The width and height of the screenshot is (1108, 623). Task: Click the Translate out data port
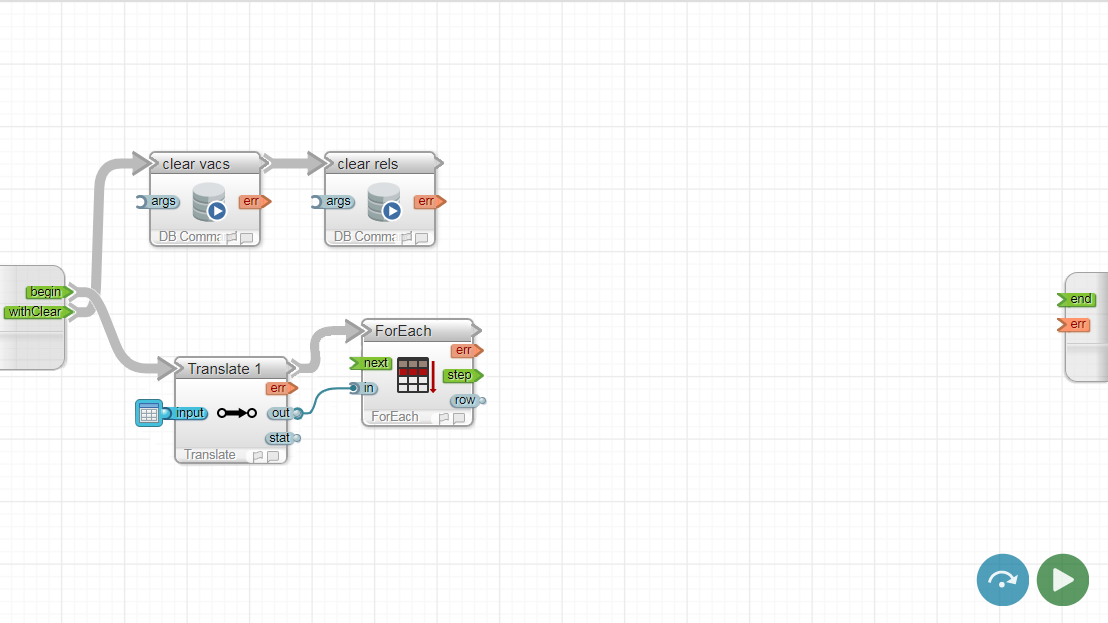point(283,413)
